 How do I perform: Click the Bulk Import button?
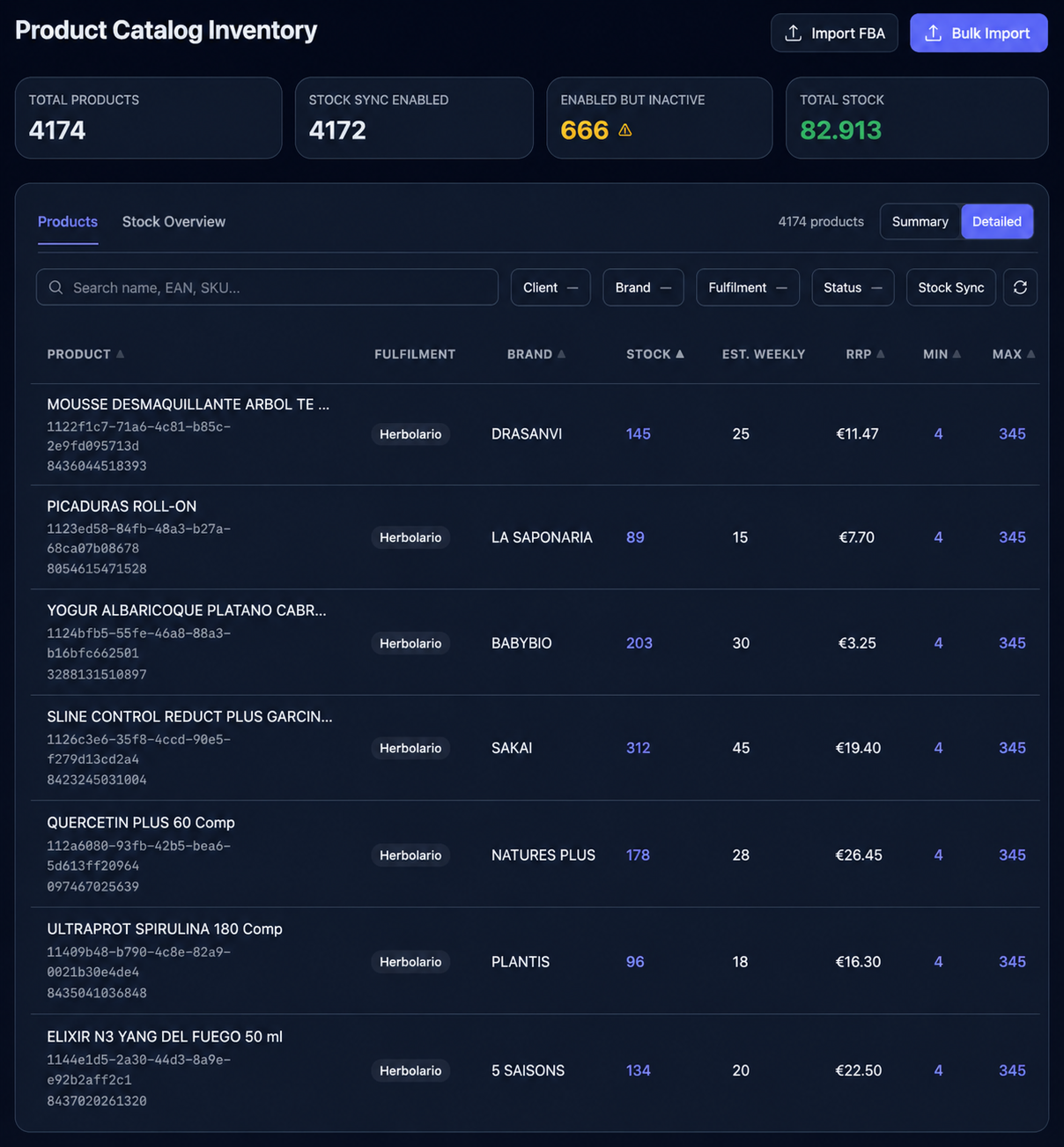(978, 33)
